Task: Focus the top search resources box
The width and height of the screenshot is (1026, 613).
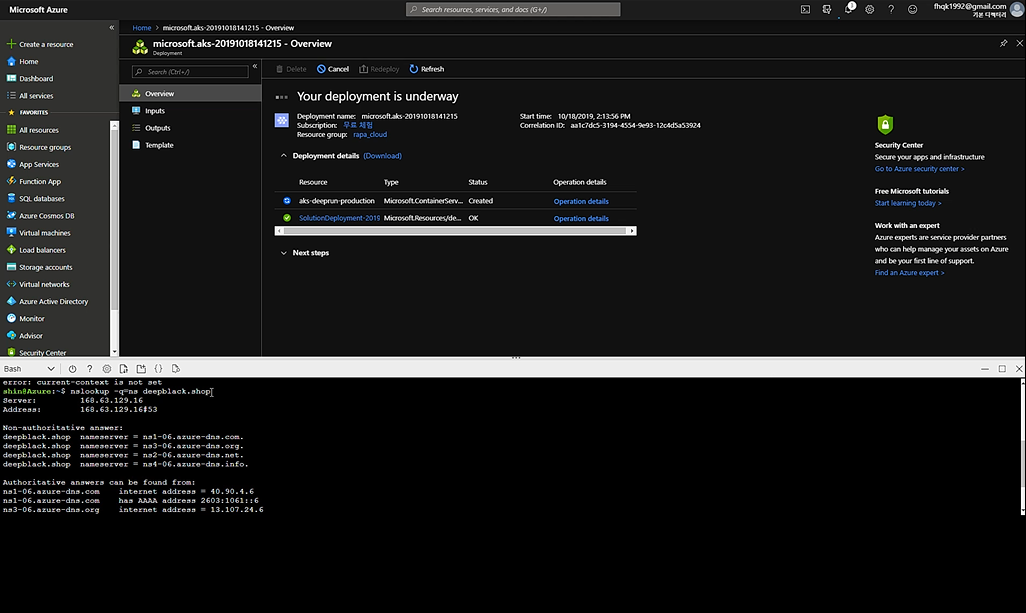Action: [513, 9]
